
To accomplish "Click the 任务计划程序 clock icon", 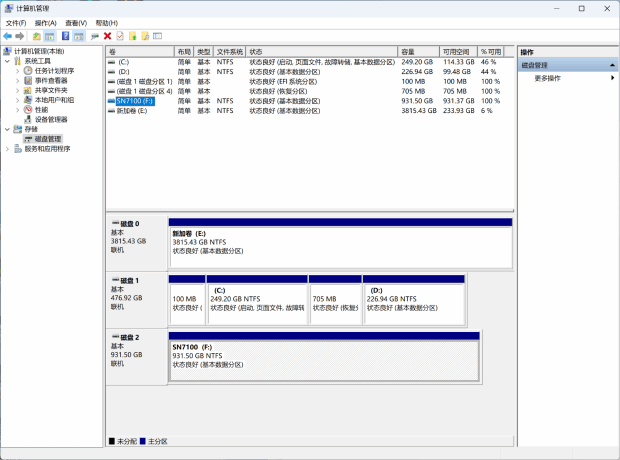I will coord(28,71).
